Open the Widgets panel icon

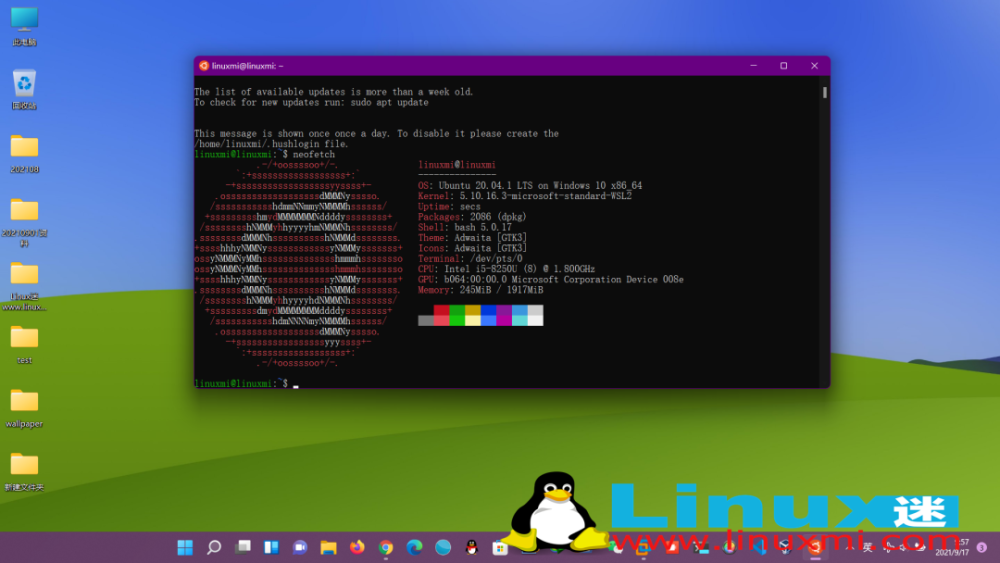(270, 547)
